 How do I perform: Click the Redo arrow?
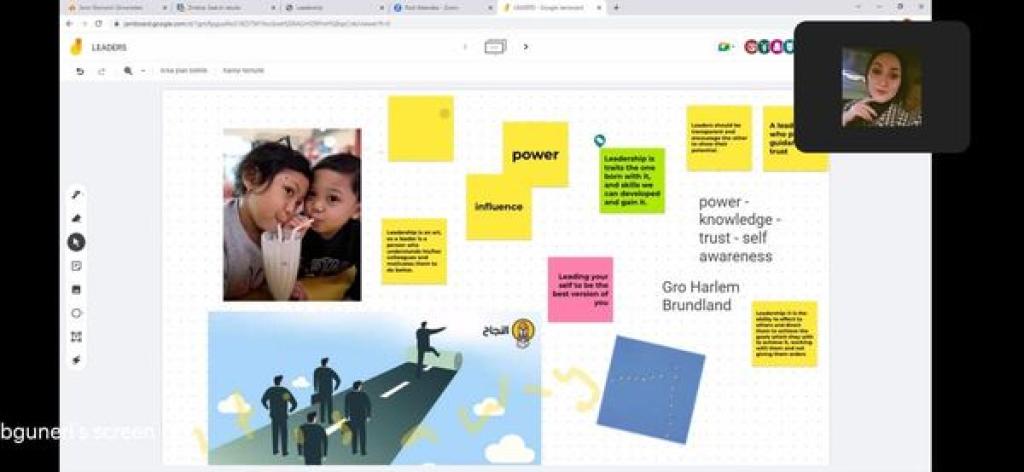point(101,71)
